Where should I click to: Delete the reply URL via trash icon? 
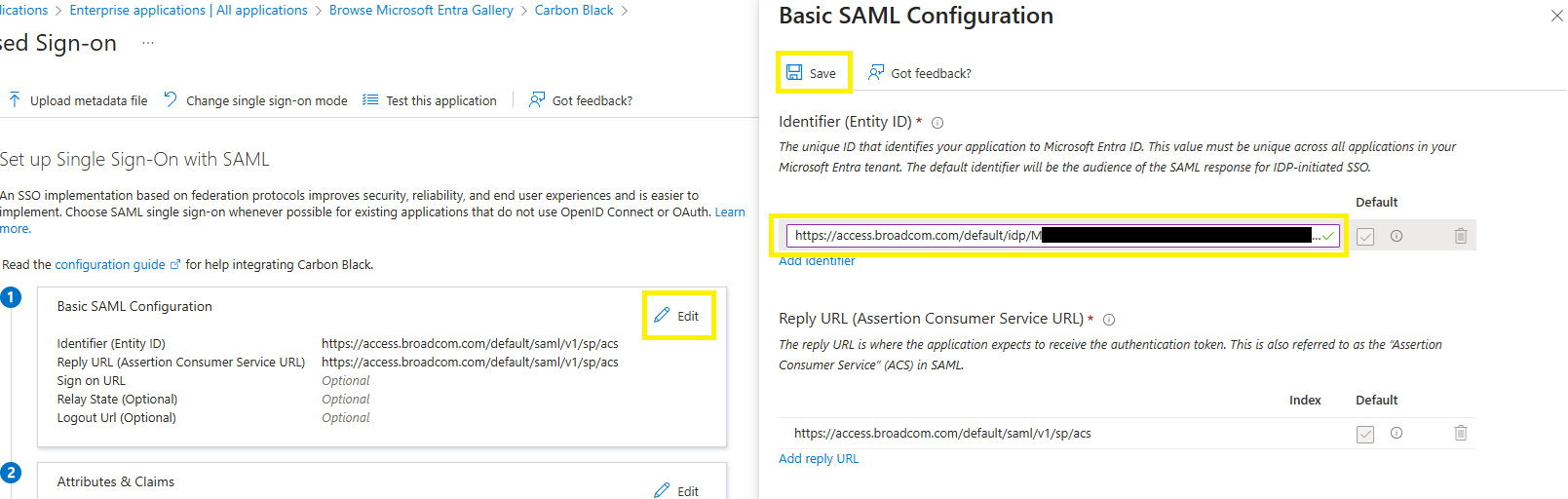(x=1461, y=433)
